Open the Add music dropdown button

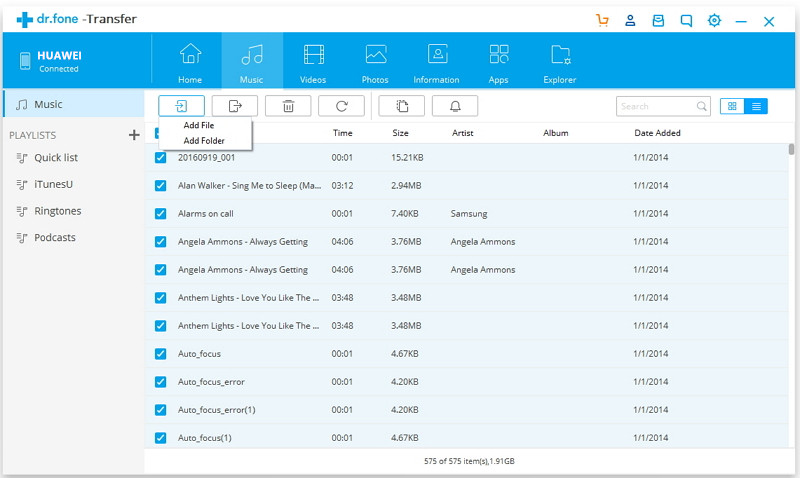181,105
